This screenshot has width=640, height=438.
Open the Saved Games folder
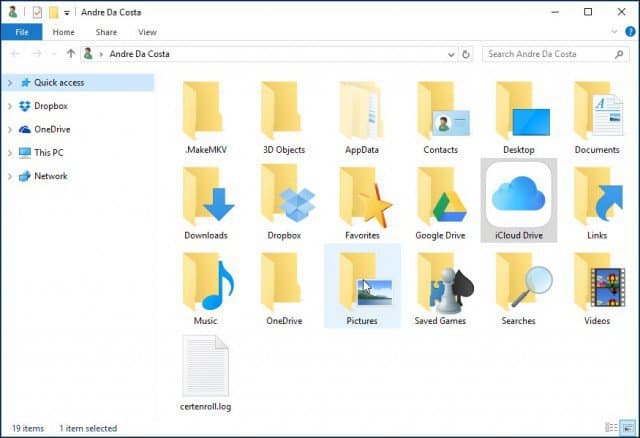pos(440,289)
